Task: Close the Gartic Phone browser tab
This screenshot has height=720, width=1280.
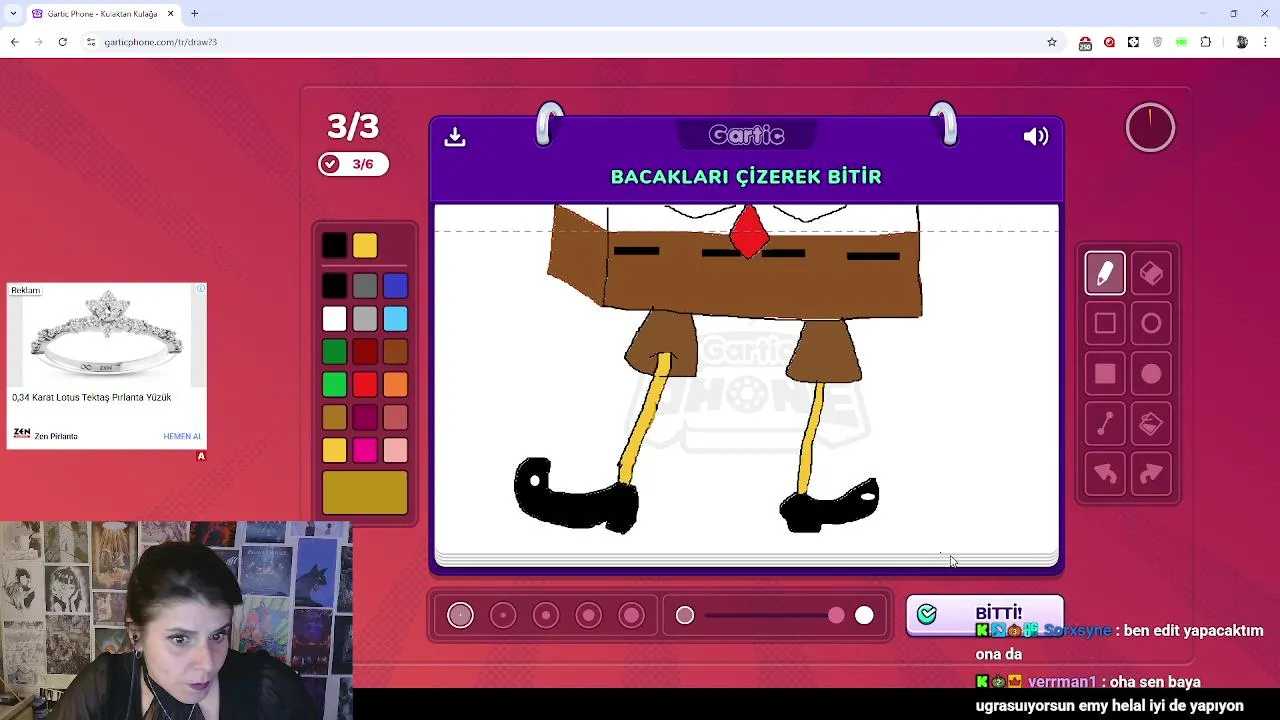Action: point(170,14)
